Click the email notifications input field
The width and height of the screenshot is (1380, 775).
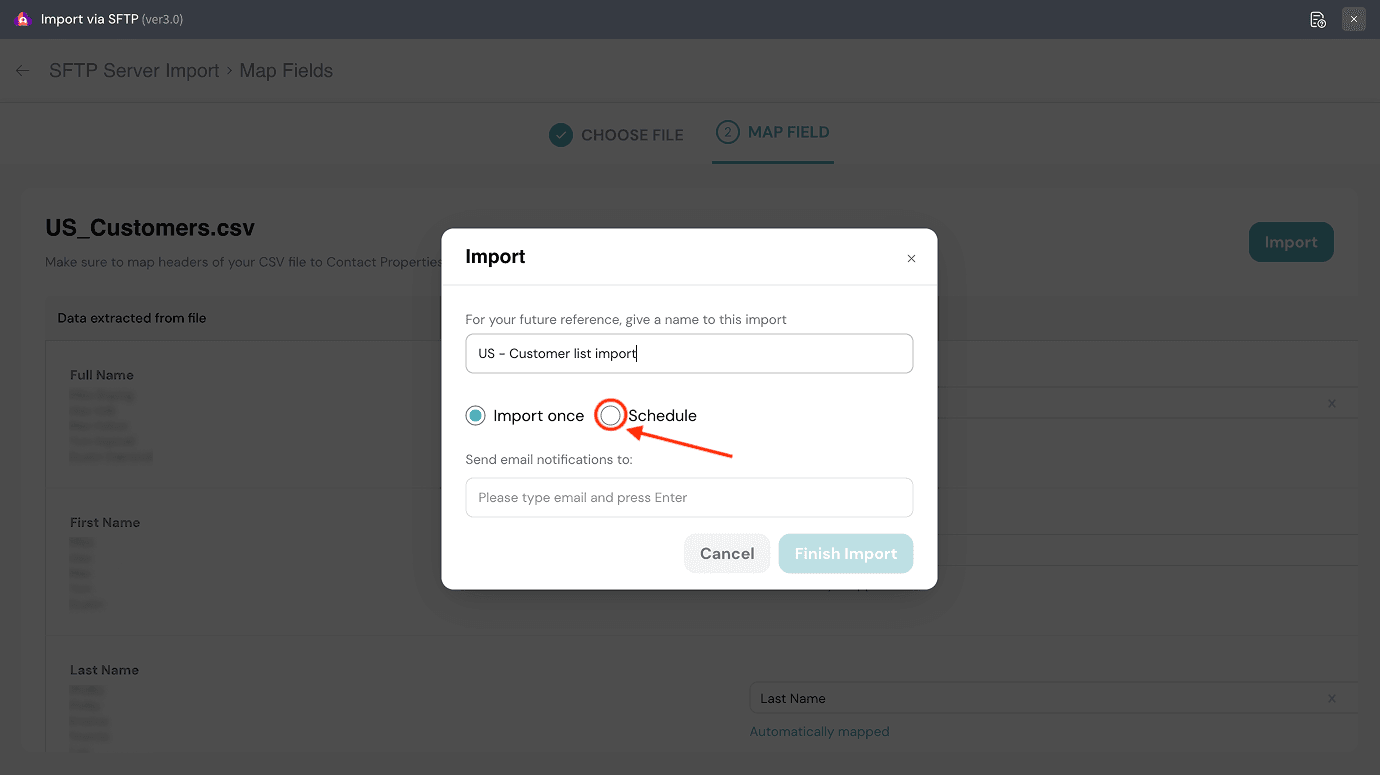[689, 498]
